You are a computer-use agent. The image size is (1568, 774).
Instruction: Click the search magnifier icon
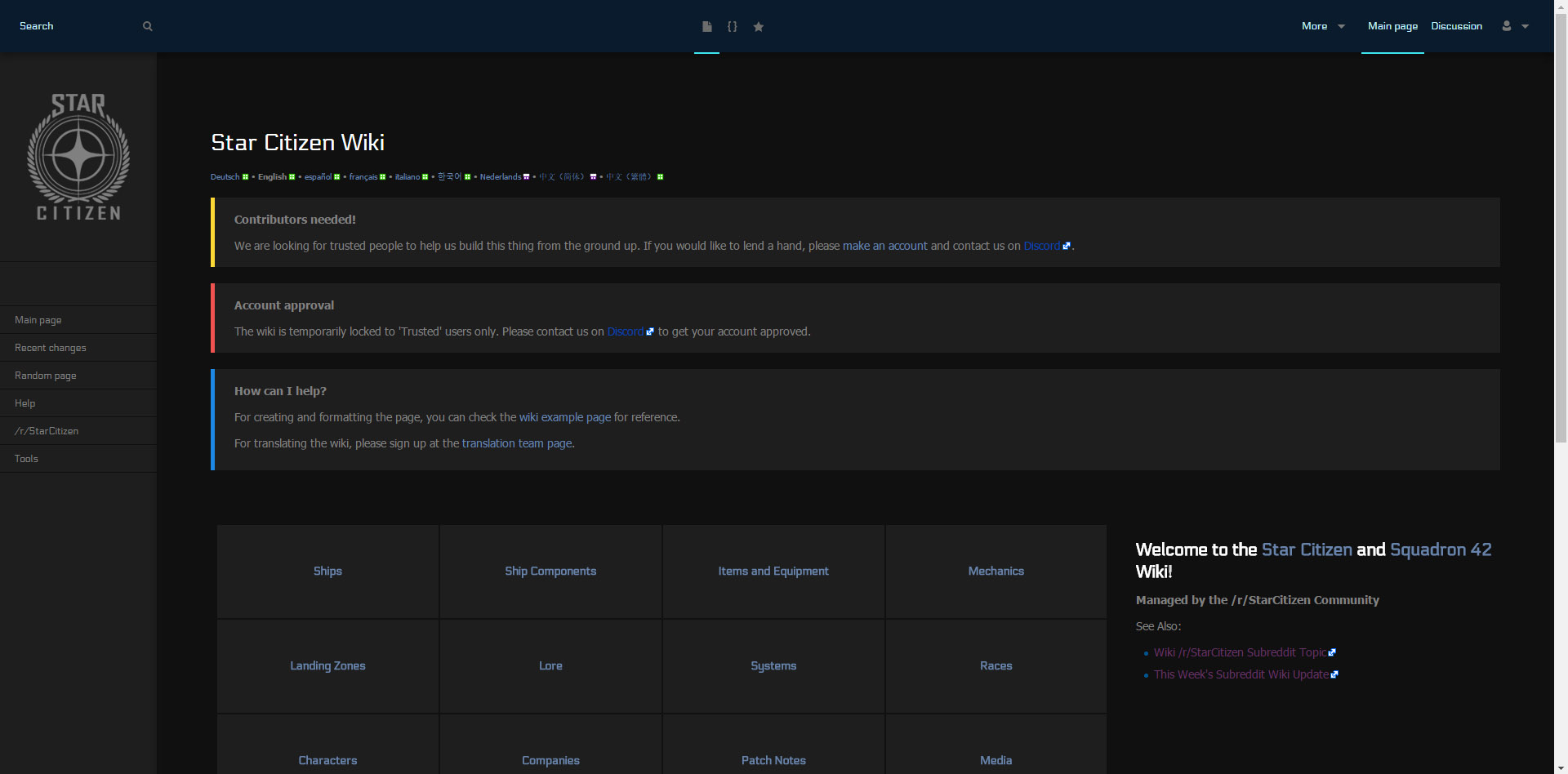(148, 26)
